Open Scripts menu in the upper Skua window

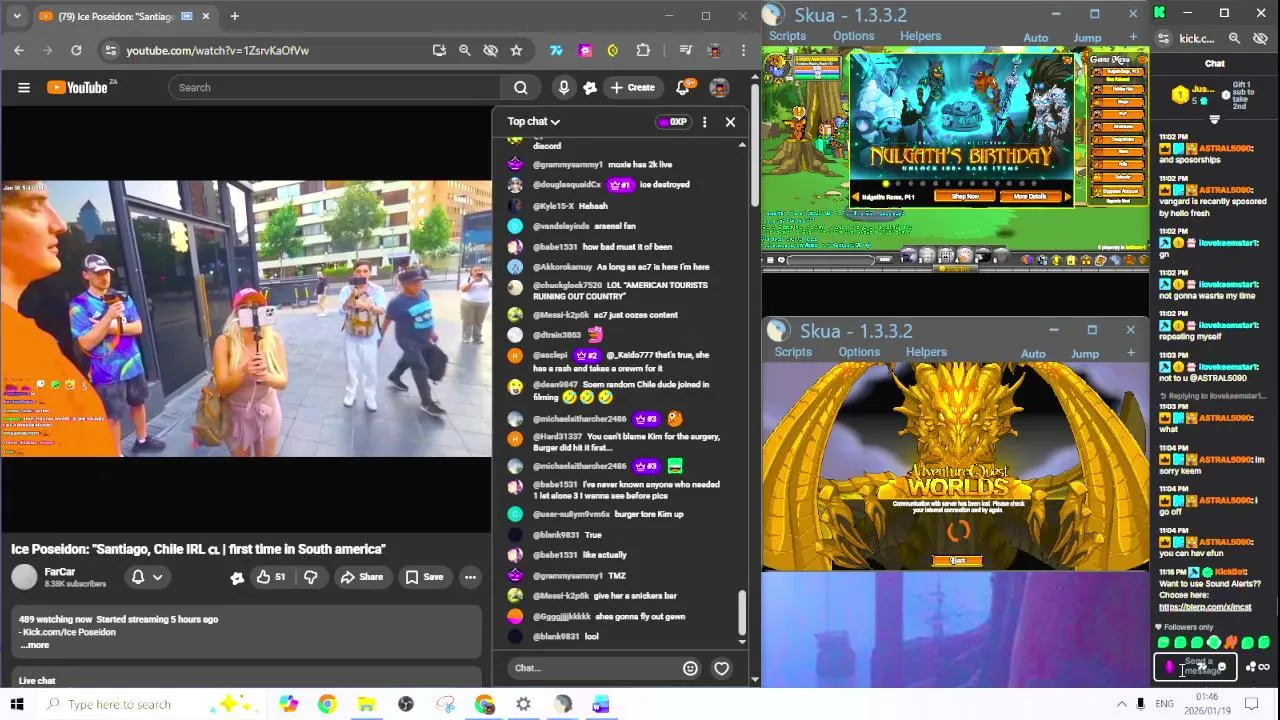coord(787,37)
